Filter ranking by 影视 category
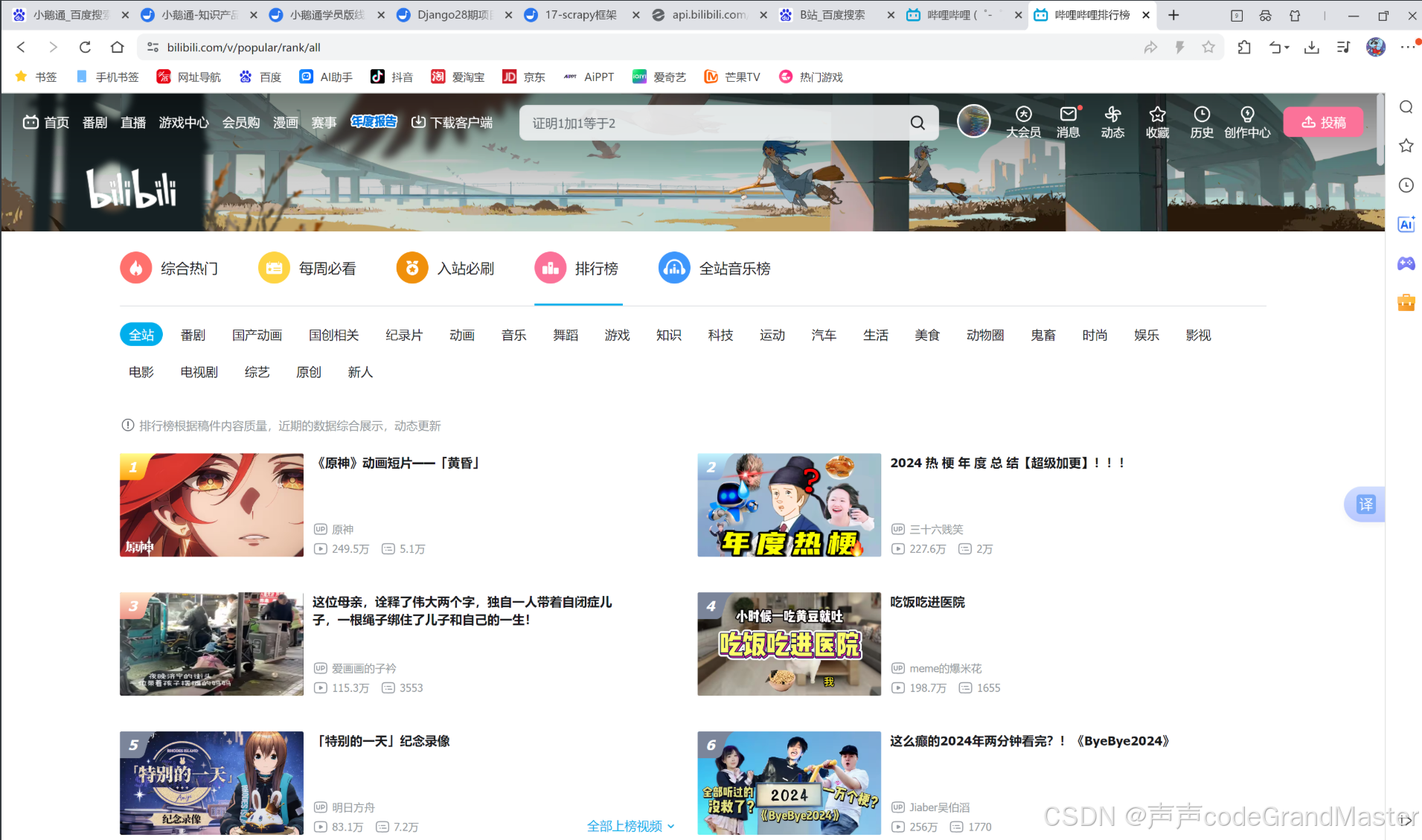 click(1198, 335)
